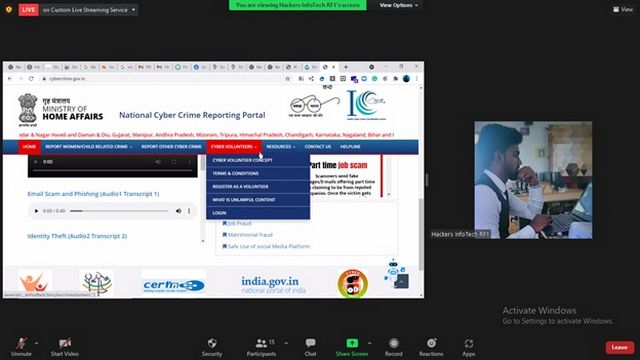Click the red LIVE indicator

[x=29, y=10]
